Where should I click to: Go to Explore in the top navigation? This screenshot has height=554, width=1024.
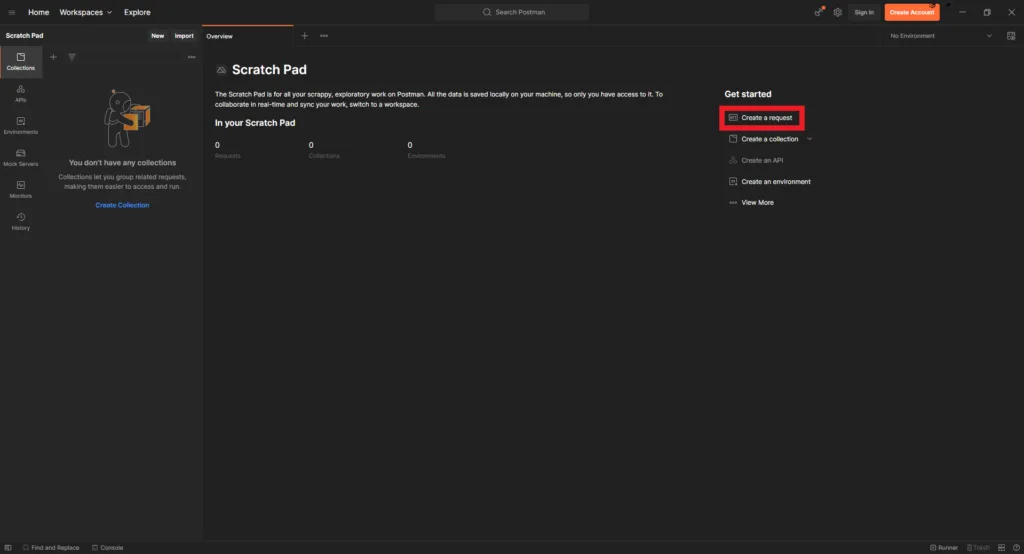(137, 12)
